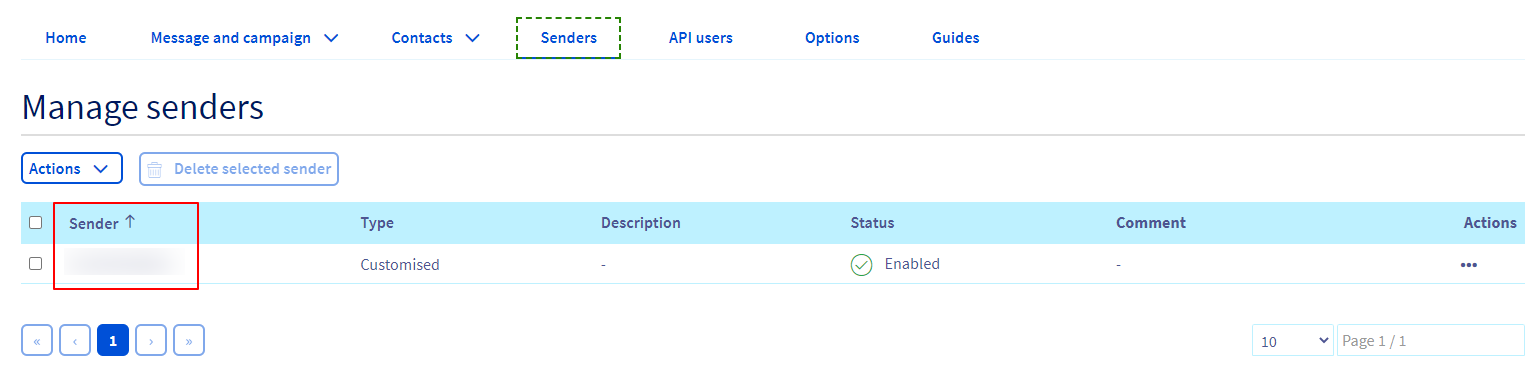Expand the Contacts menu
Image resolution: width=1540 pixels, height=389 pixels.
(x=436, y=38)
